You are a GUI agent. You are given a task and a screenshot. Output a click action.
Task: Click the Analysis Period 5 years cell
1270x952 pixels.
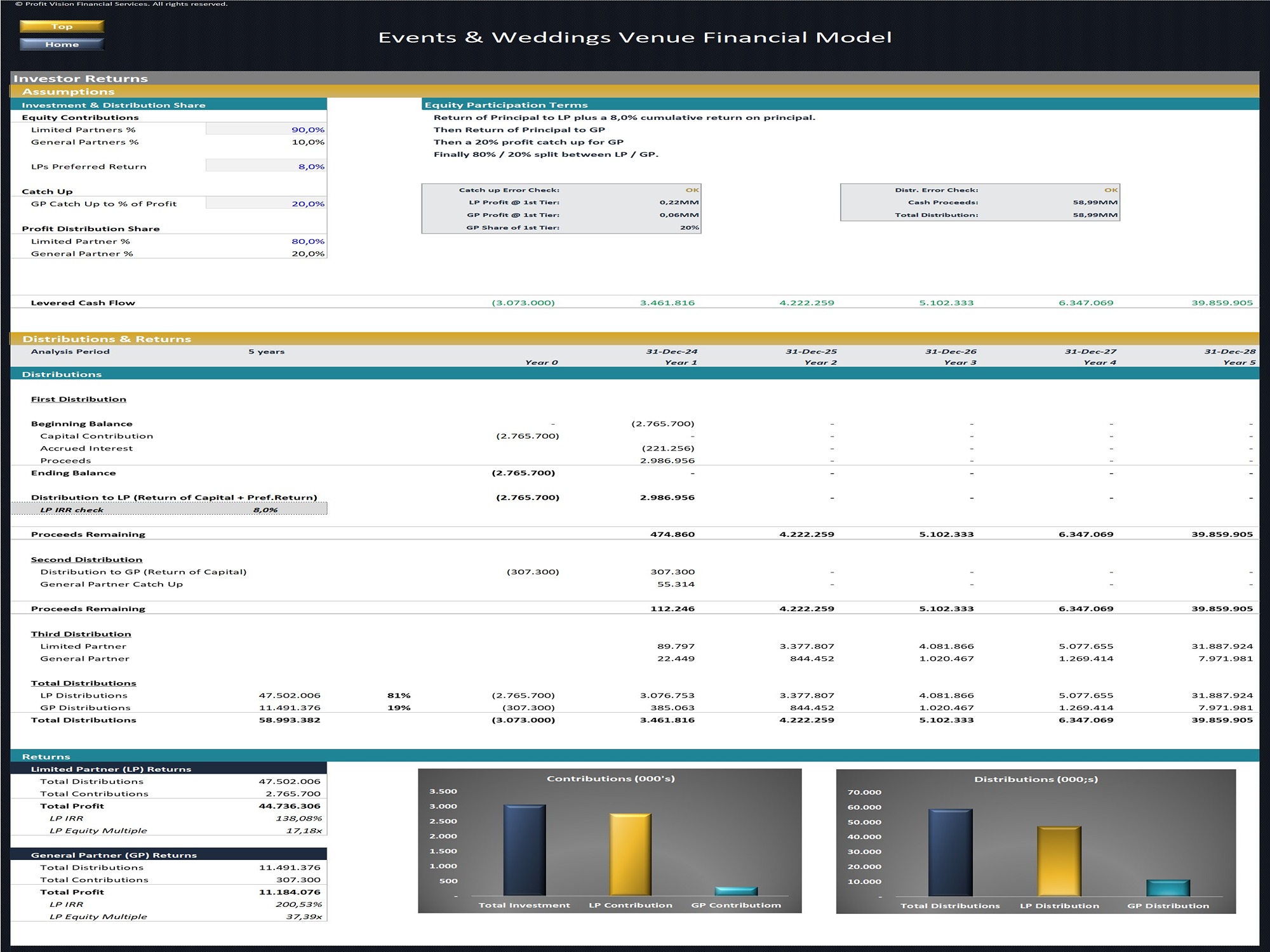(265, 351)
